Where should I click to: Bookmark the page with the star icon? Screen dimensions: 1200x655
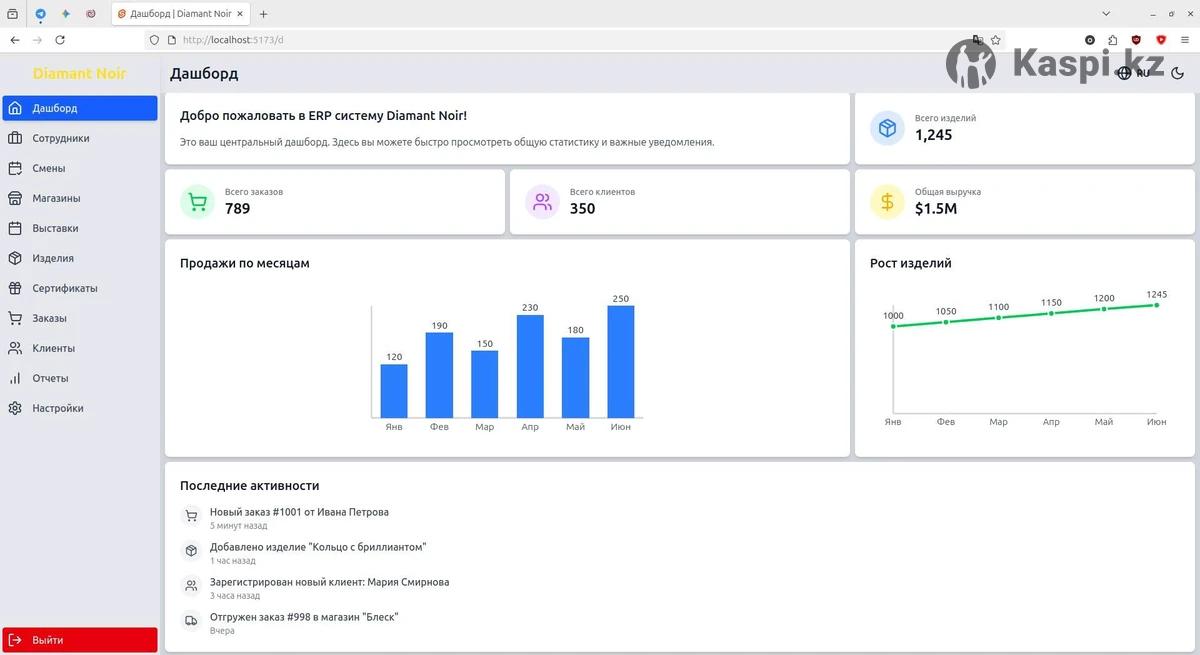pos(995,40)
